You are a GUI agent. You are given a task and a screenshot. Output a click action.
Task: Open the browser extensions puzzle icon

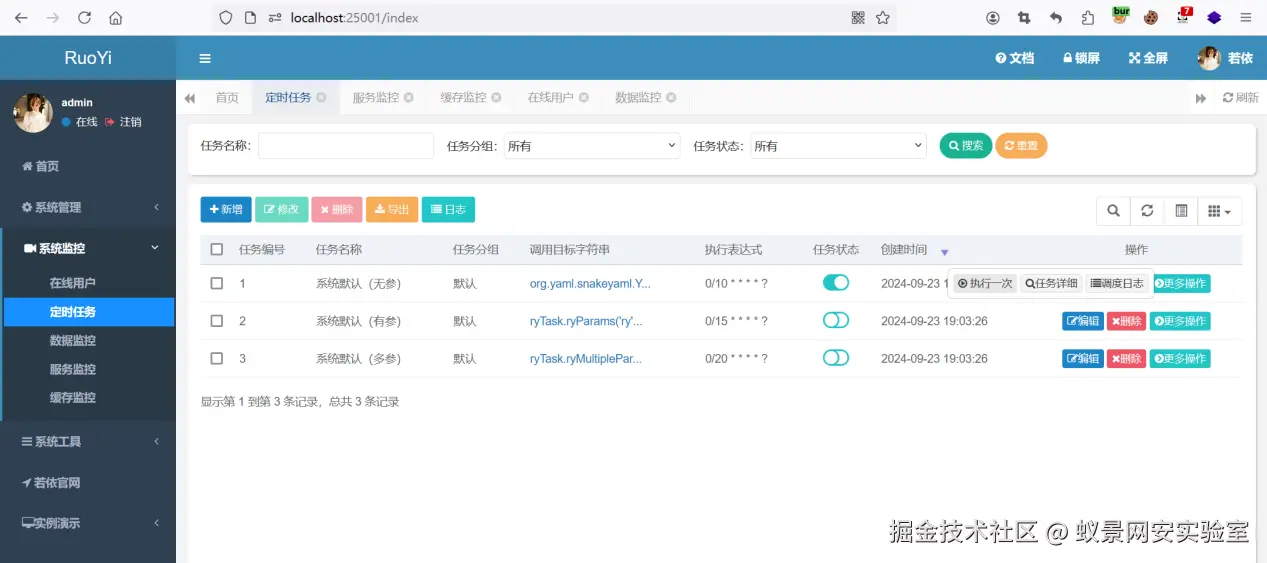pyautogui.click(x=1088, y=17)
